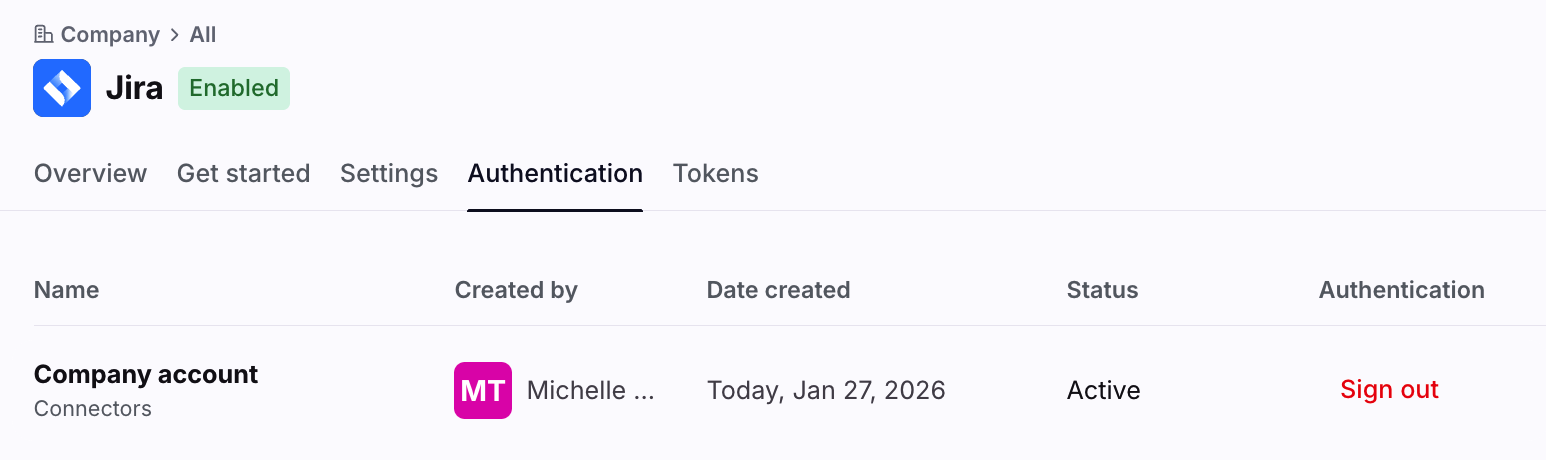Switch to the Overview tab

click(90, 174)
